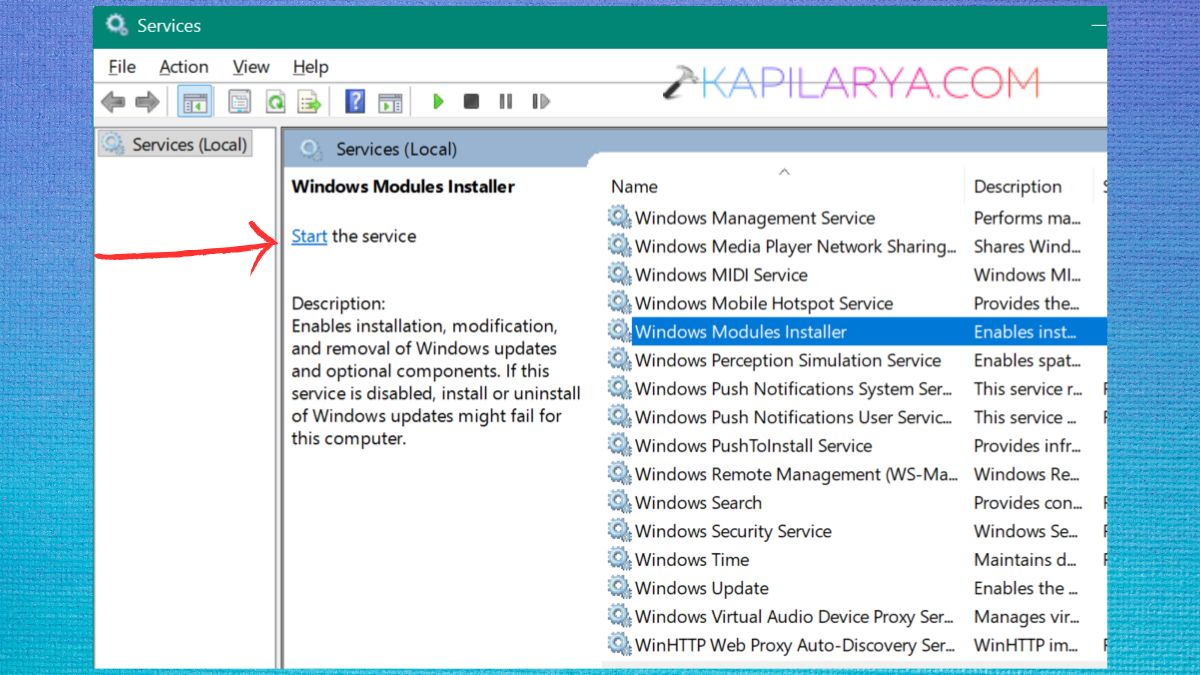Click the gear icon beside Windows Perception Simulation Service

(x=620, y=360)
